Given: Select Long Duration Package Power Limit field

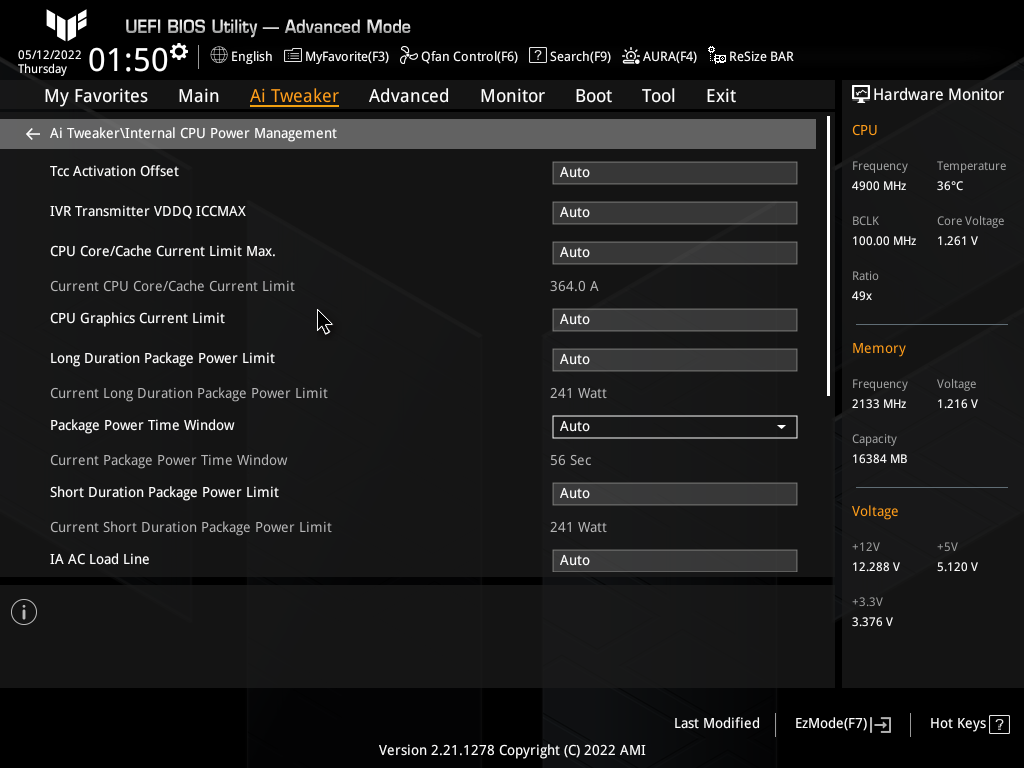Looking at the screenshot, I should [x=675, y=360].
